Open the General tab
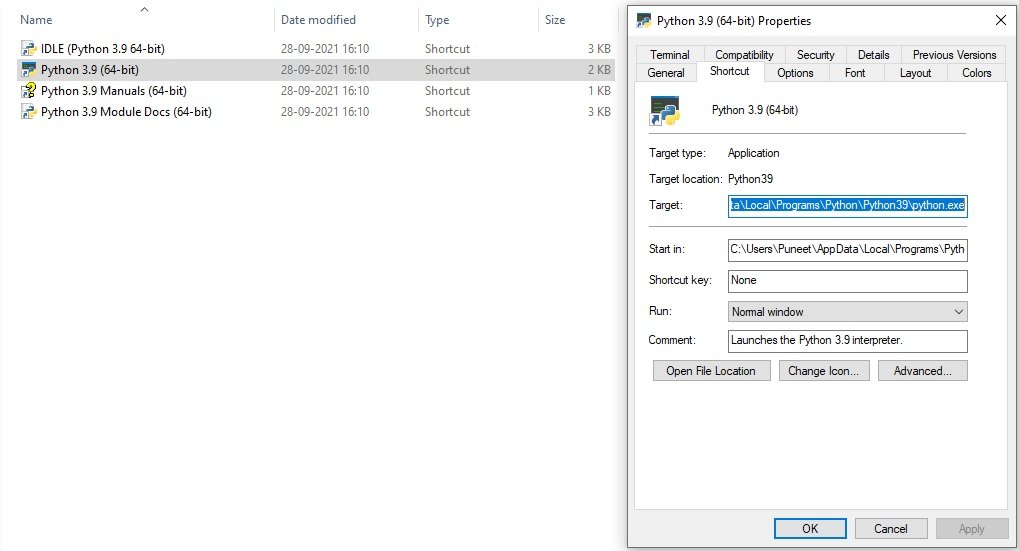 [x=665, y=73]
